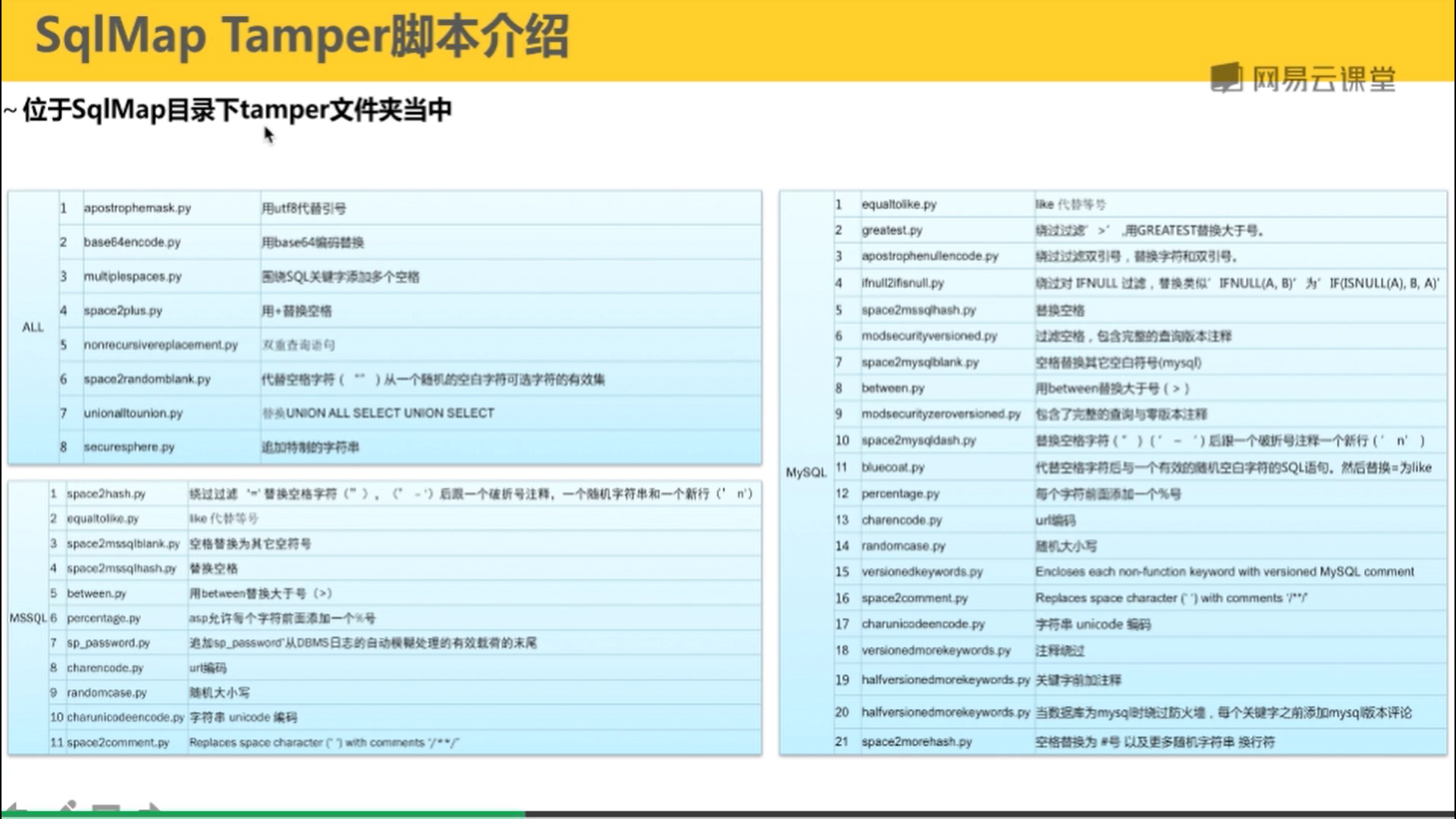Click sp_password.py entry

[x=108, y=642]
